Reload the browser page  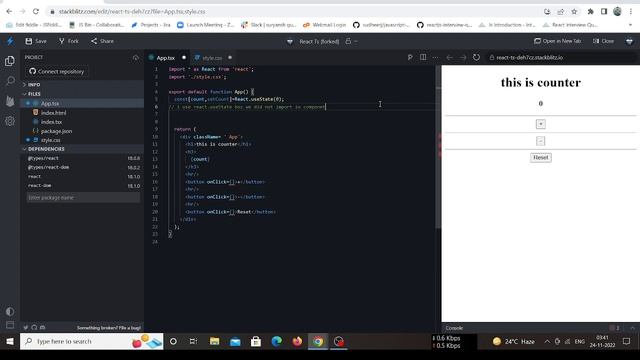tap(36, 11)
